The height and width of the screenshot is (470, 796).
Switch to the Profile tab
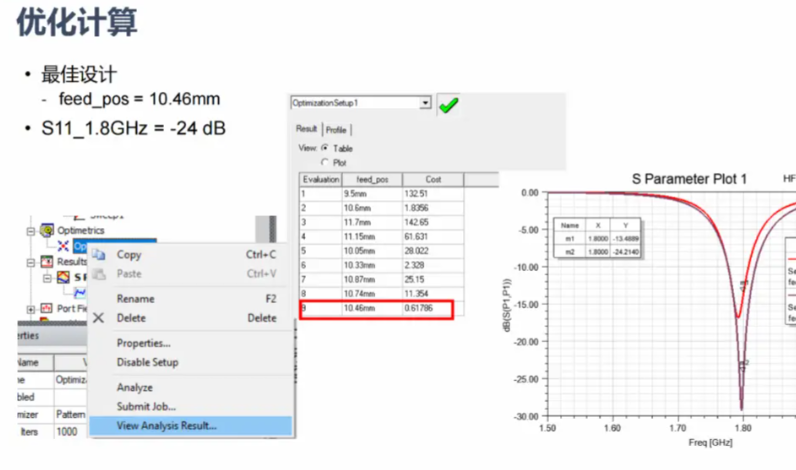(336, 130)
